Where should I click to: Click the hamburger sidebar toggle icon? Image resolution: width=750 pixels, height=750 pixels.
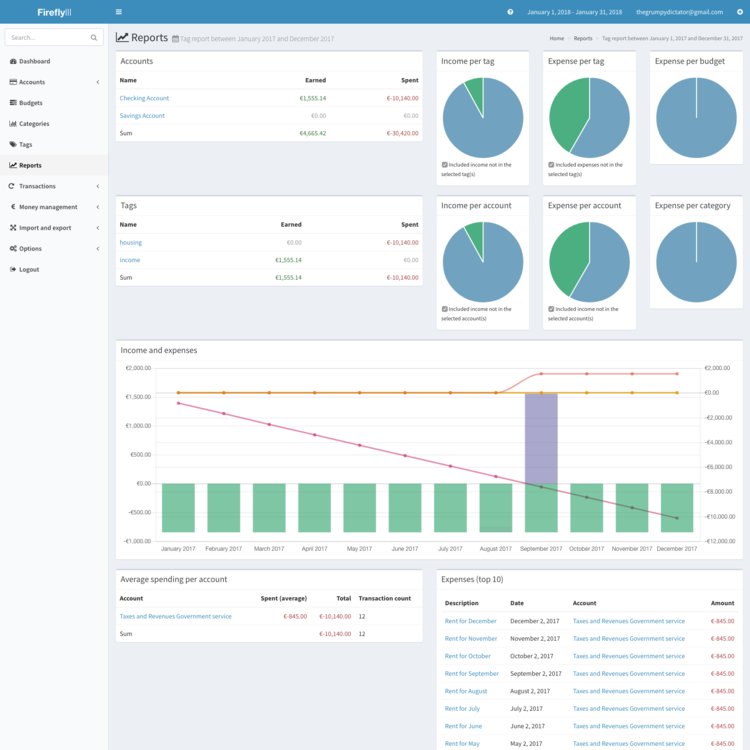pos(119,12)
